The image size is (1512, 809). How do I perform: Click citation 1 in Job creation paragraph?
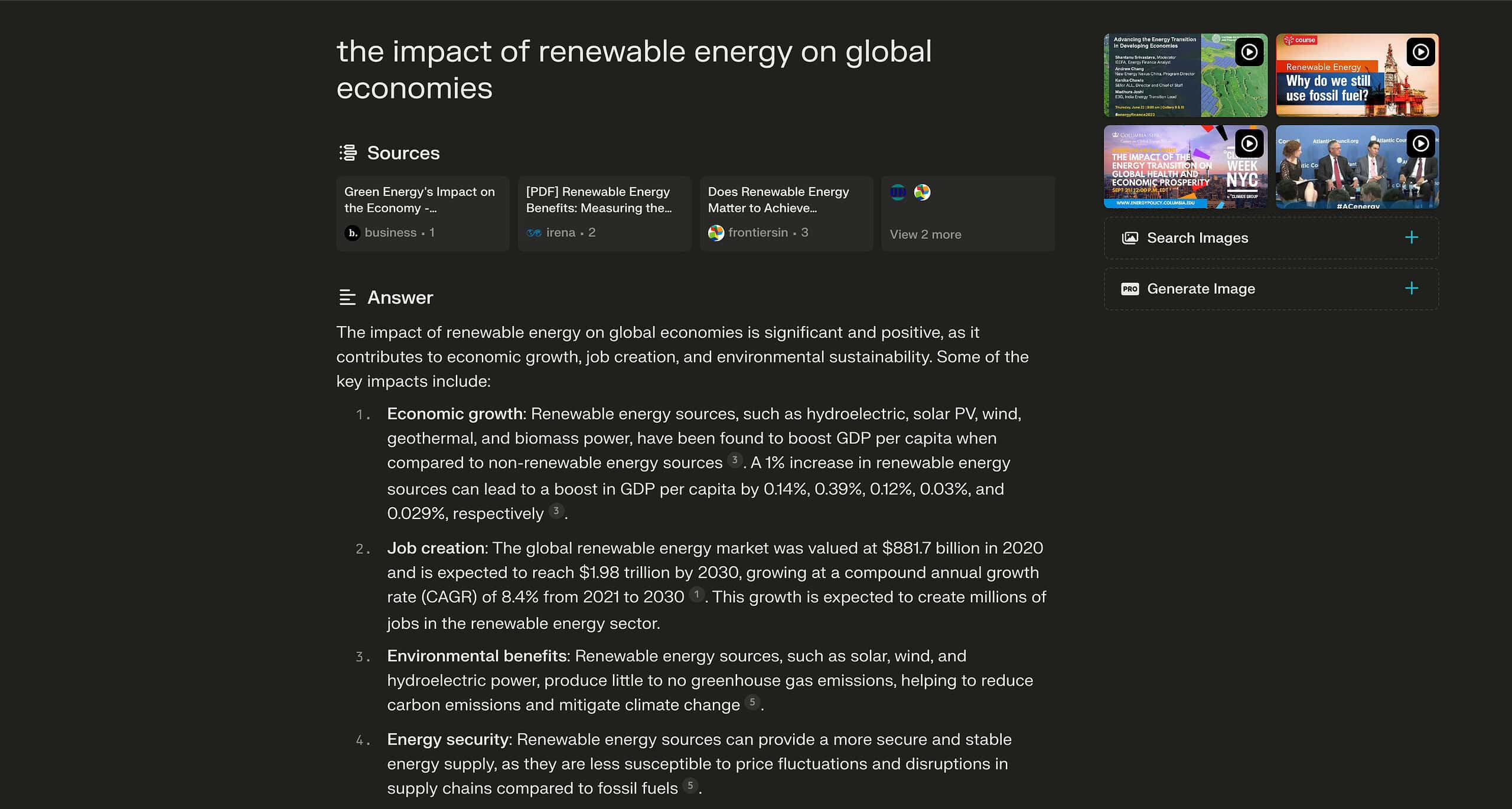(697, 594)
